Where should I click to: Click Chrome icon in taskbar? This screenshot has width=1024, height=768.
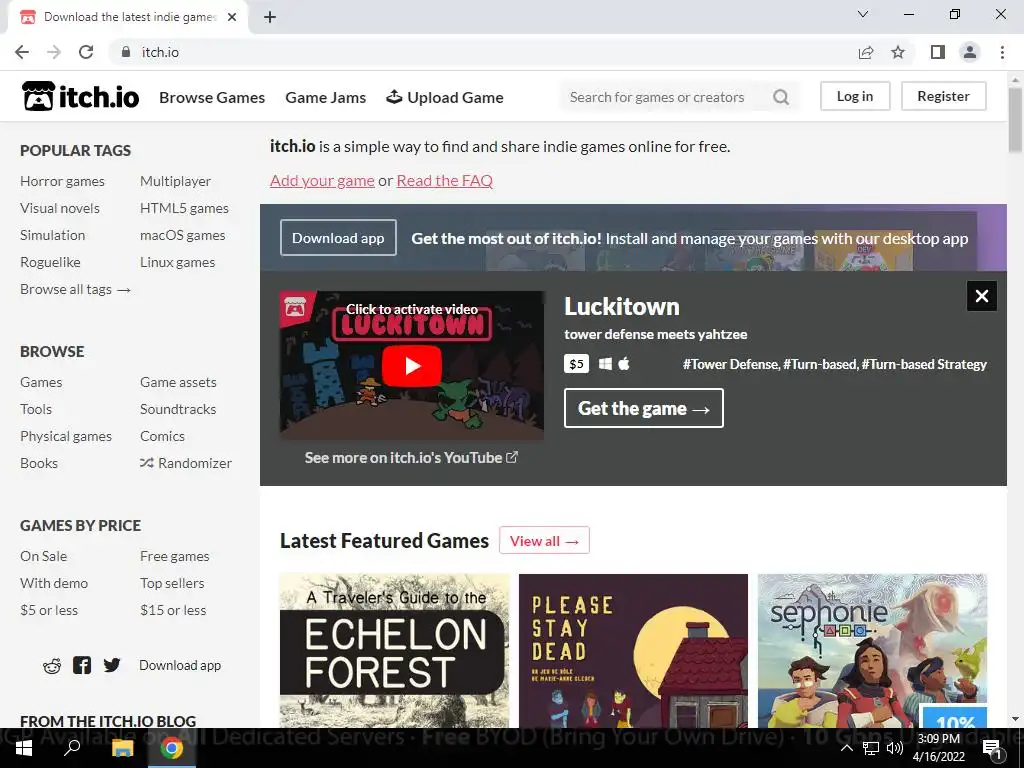[172, 748]
